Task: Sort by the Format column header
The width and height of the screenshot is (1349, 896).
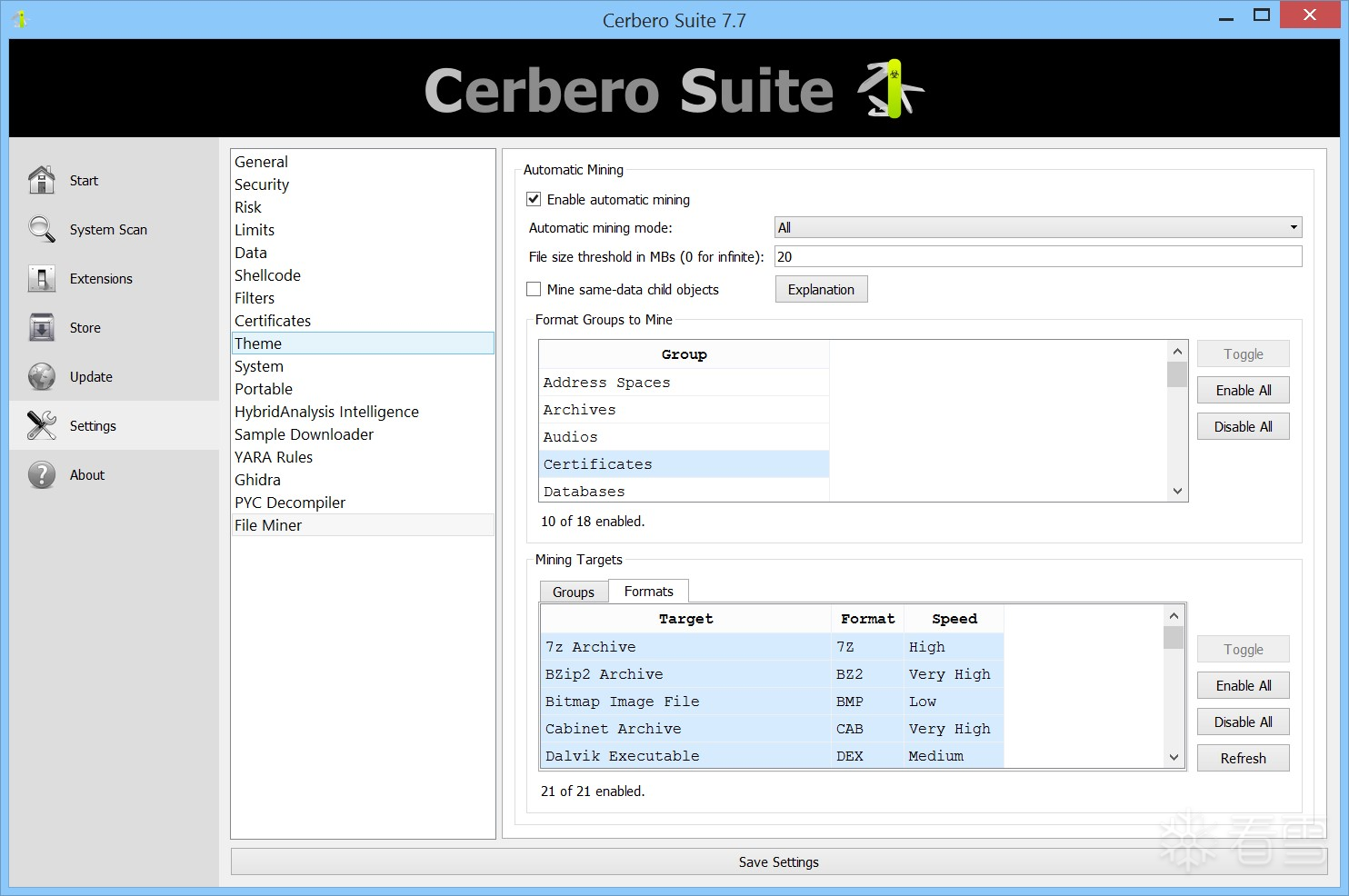Action: coord(868,619)
